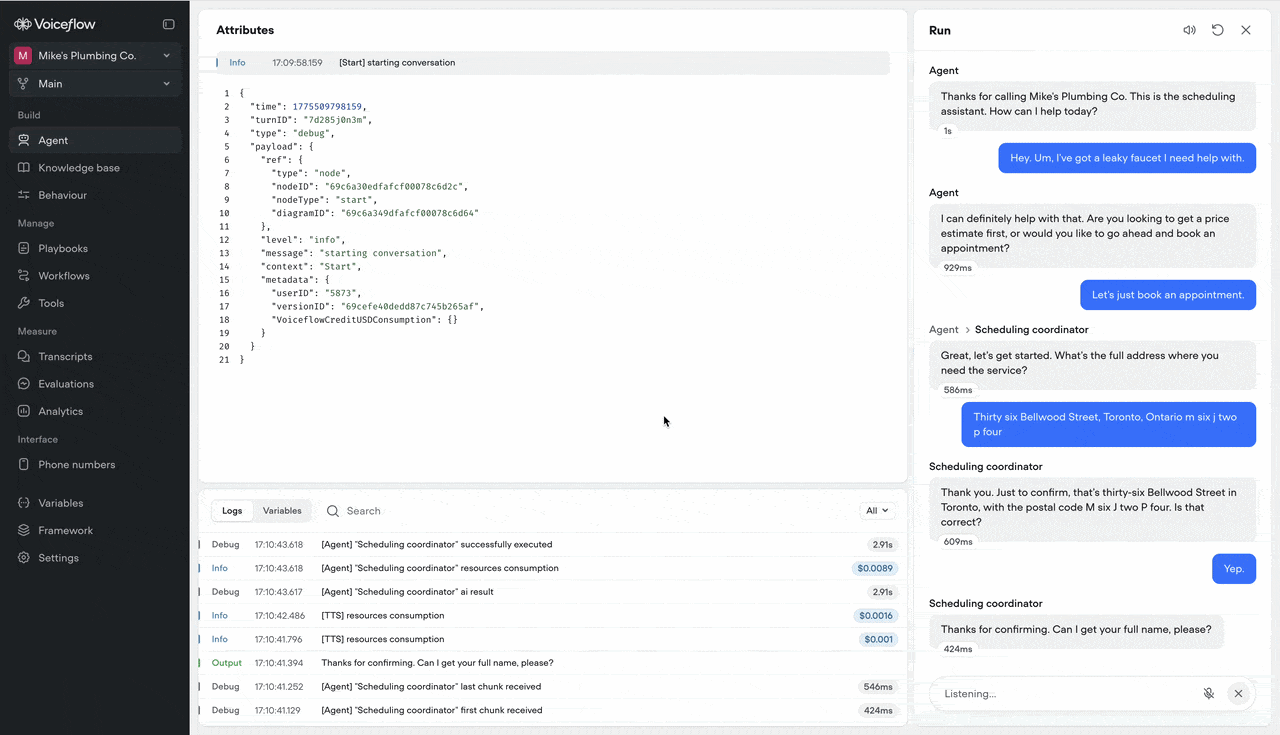Click the Transcripts icon
The image size is (1280, 735).
tap(25, 356)
